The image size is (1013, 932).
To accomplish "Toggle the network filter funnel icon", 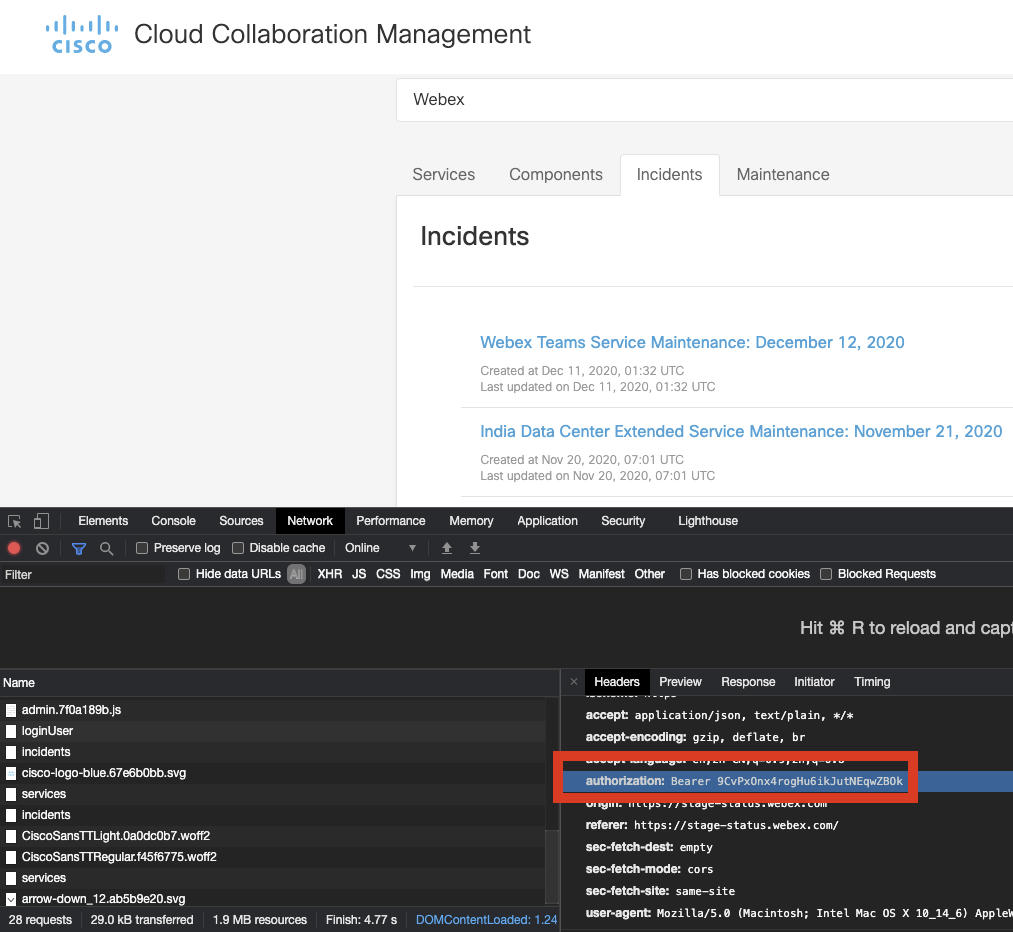I will (79, 548).
